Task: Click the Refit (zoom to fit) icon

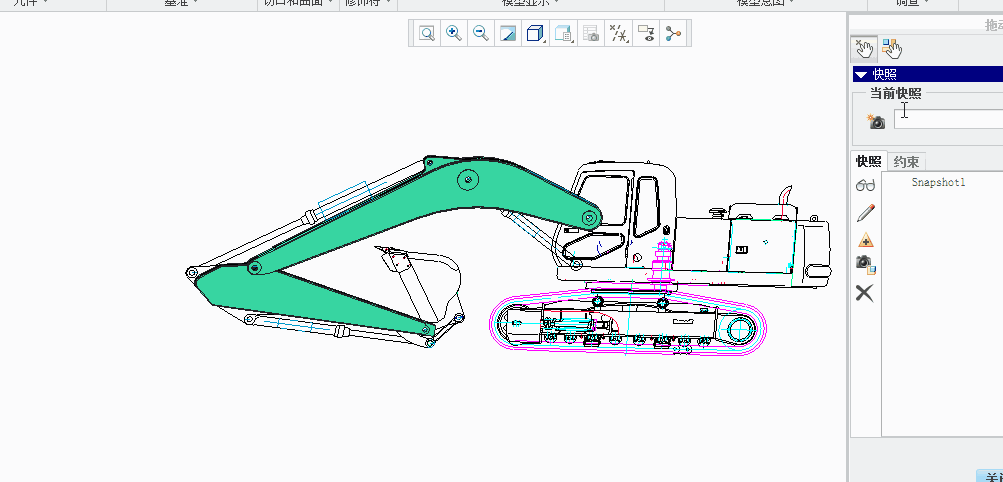Action: pos(427,34)
